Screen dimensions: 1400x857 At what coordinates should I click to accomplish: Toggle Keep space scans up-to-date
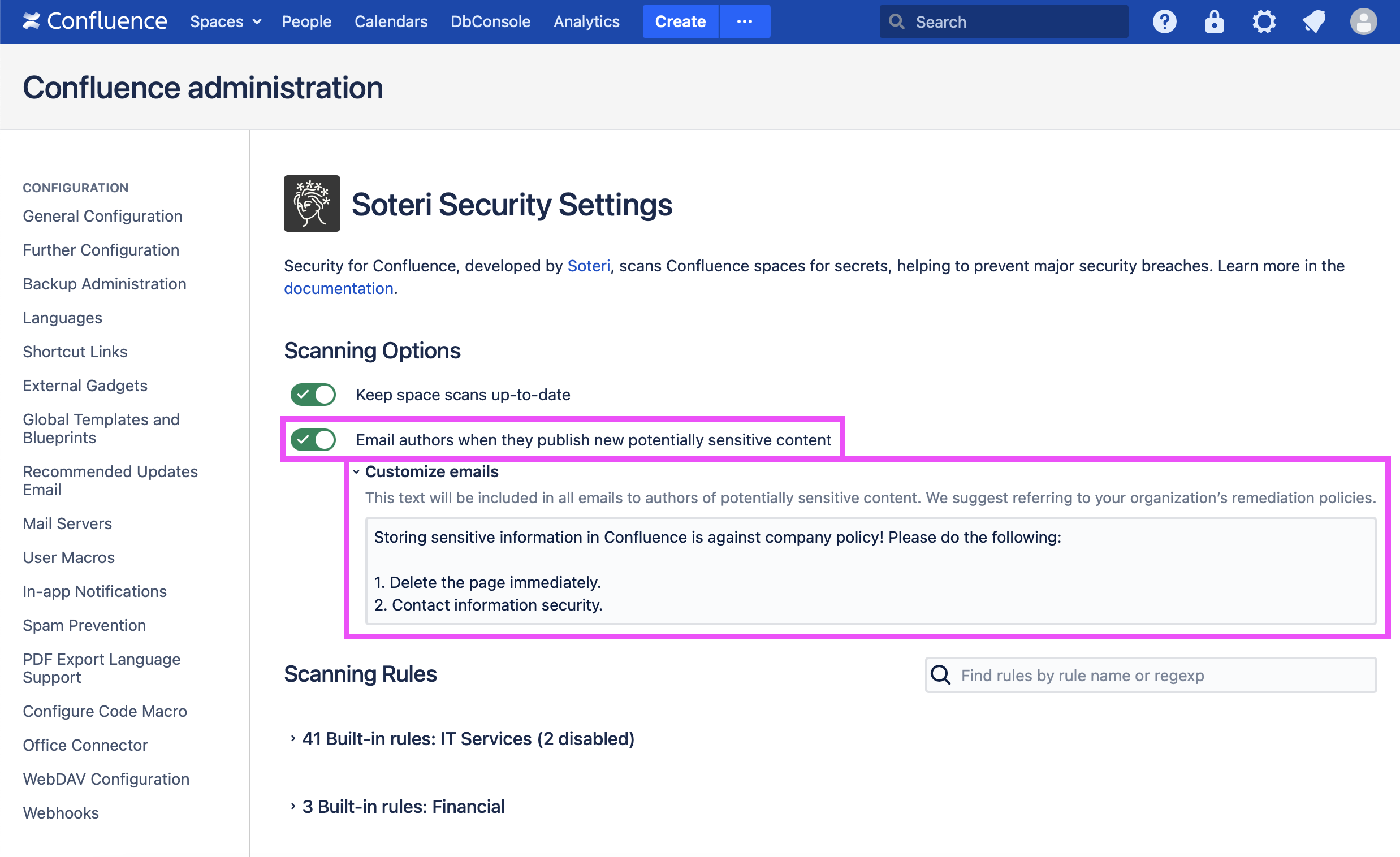click(x=313, y=395)
